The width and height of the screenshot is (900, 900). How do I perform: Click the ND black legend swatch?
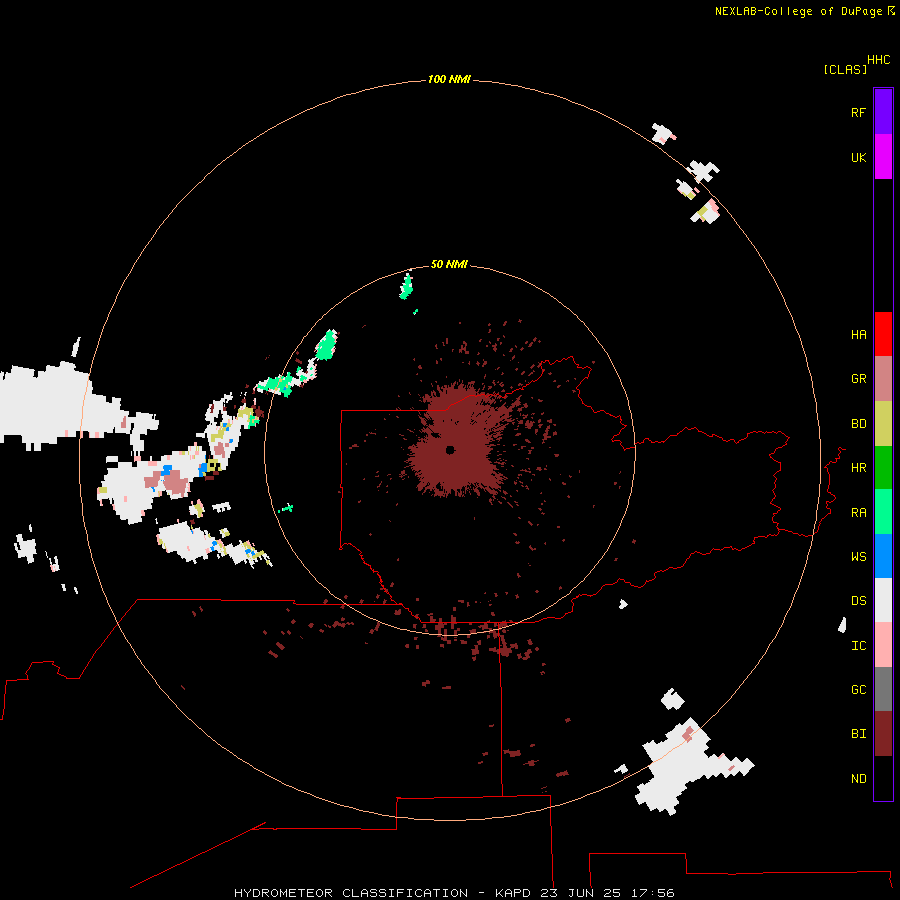pyautogui.click(x=883, y=778)
